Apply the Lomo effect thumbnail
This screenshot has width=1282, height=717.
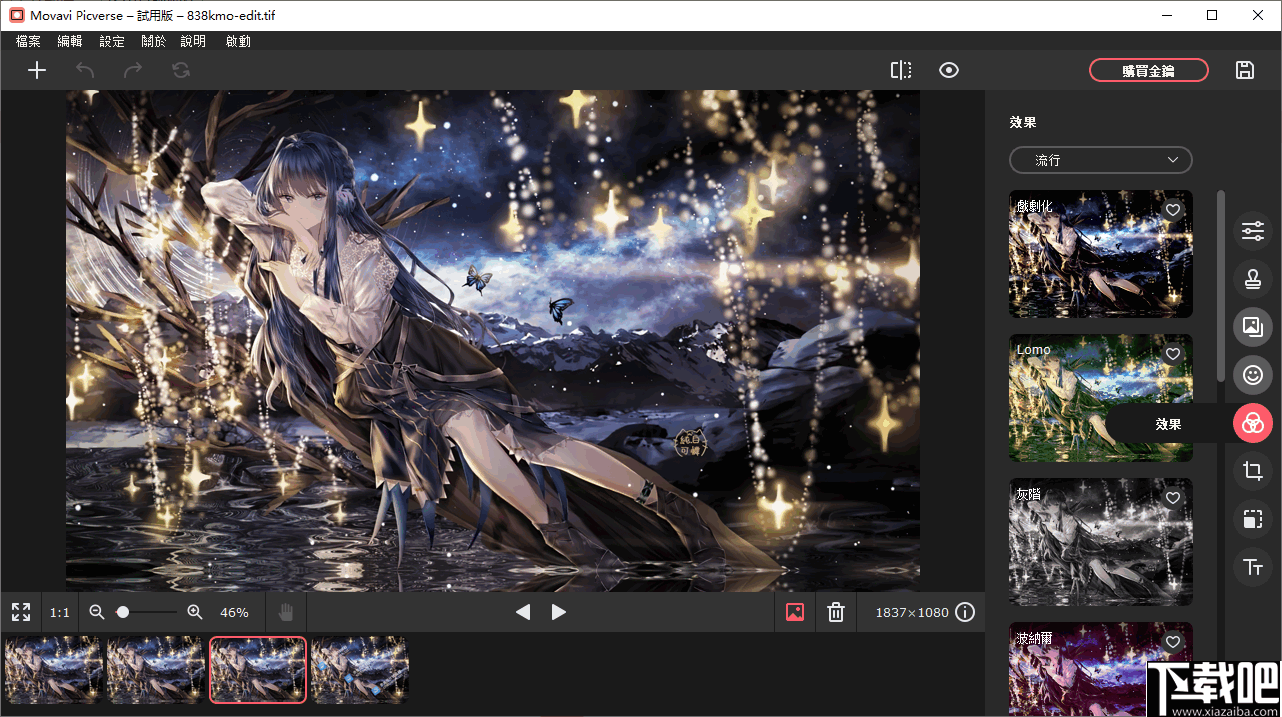click(x=1101, y=398)
